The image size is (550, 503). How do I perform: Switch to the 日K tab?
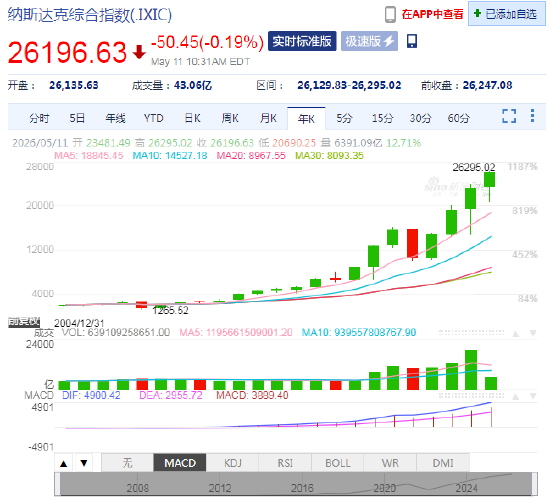point(192,118)
